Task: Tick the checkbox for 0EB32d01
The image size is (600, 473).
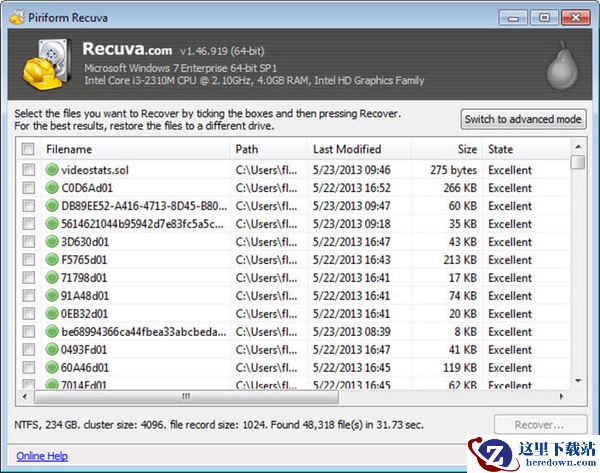Action: [29, 313]
